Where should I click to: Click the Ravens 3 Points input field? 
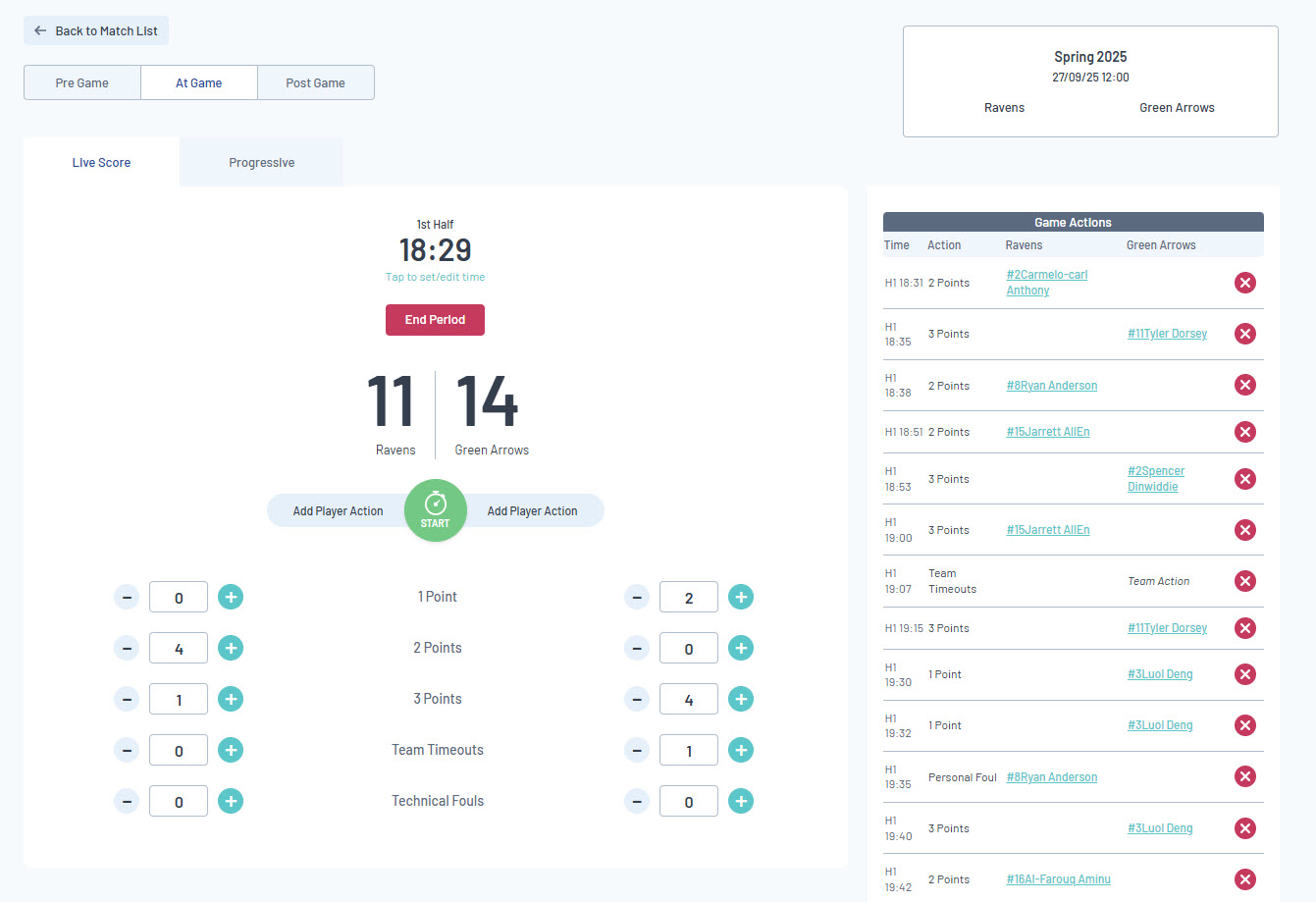[179, 699]
